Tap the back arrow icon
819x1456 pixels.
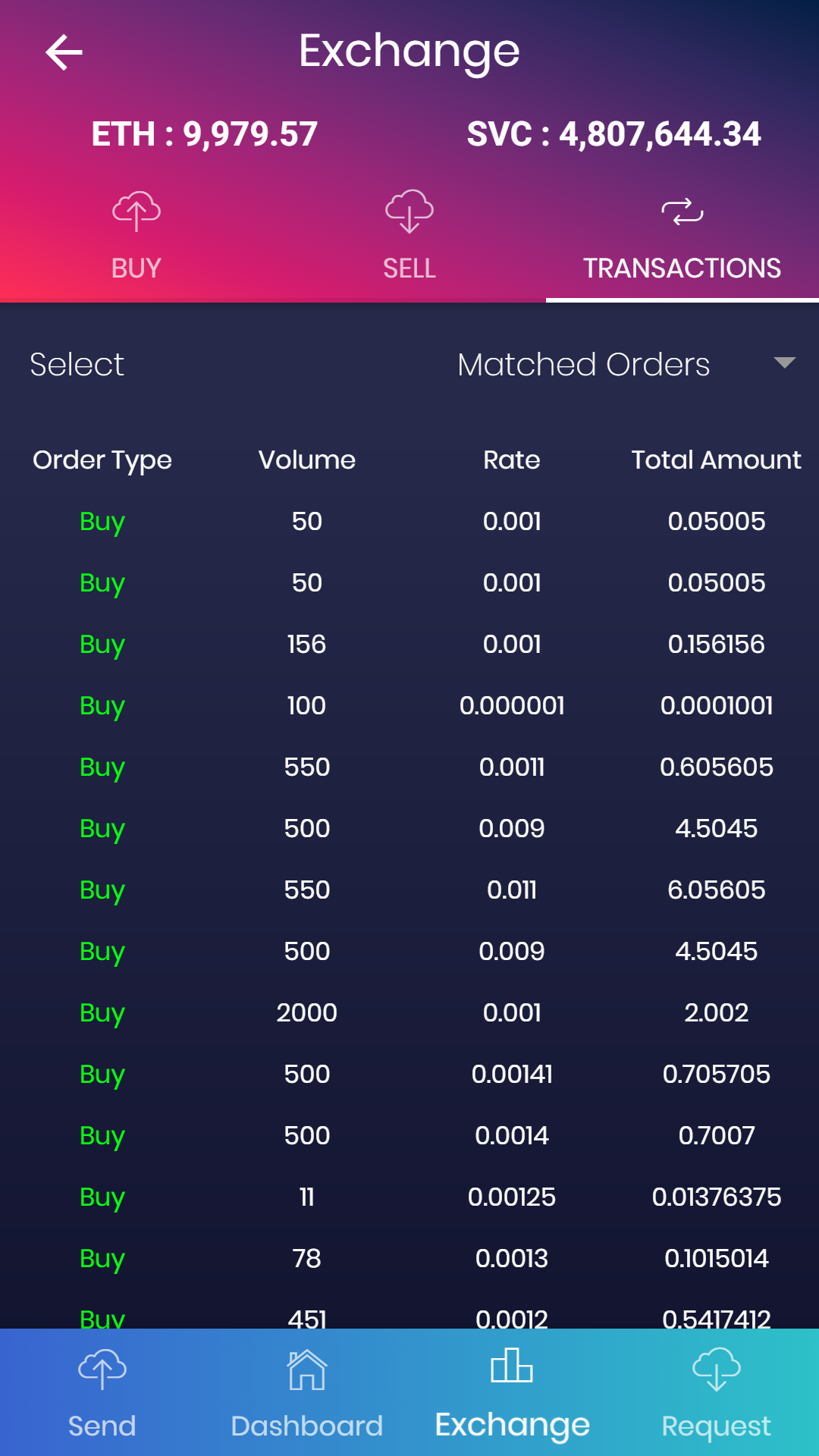click(x=64, y=52)
